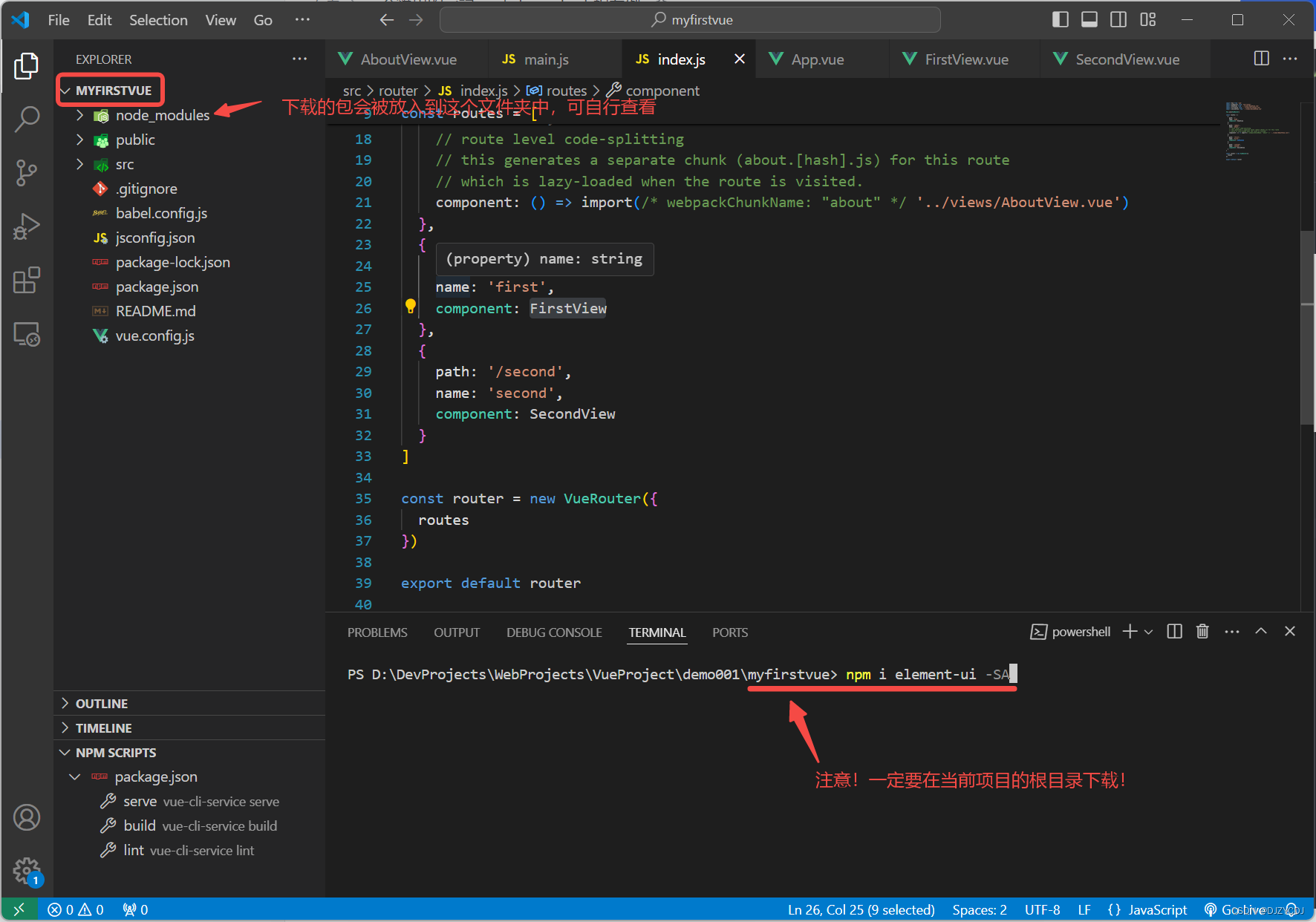
Task: Open the Search view in activity bar
Action: point(27,119)
